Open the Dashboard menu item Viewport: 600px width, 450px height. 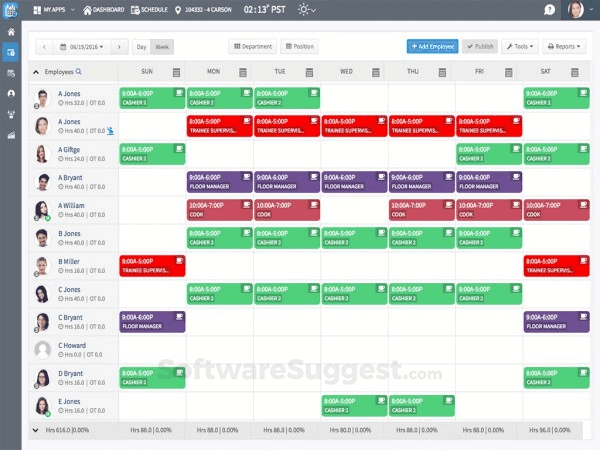(x=104, y=10)
